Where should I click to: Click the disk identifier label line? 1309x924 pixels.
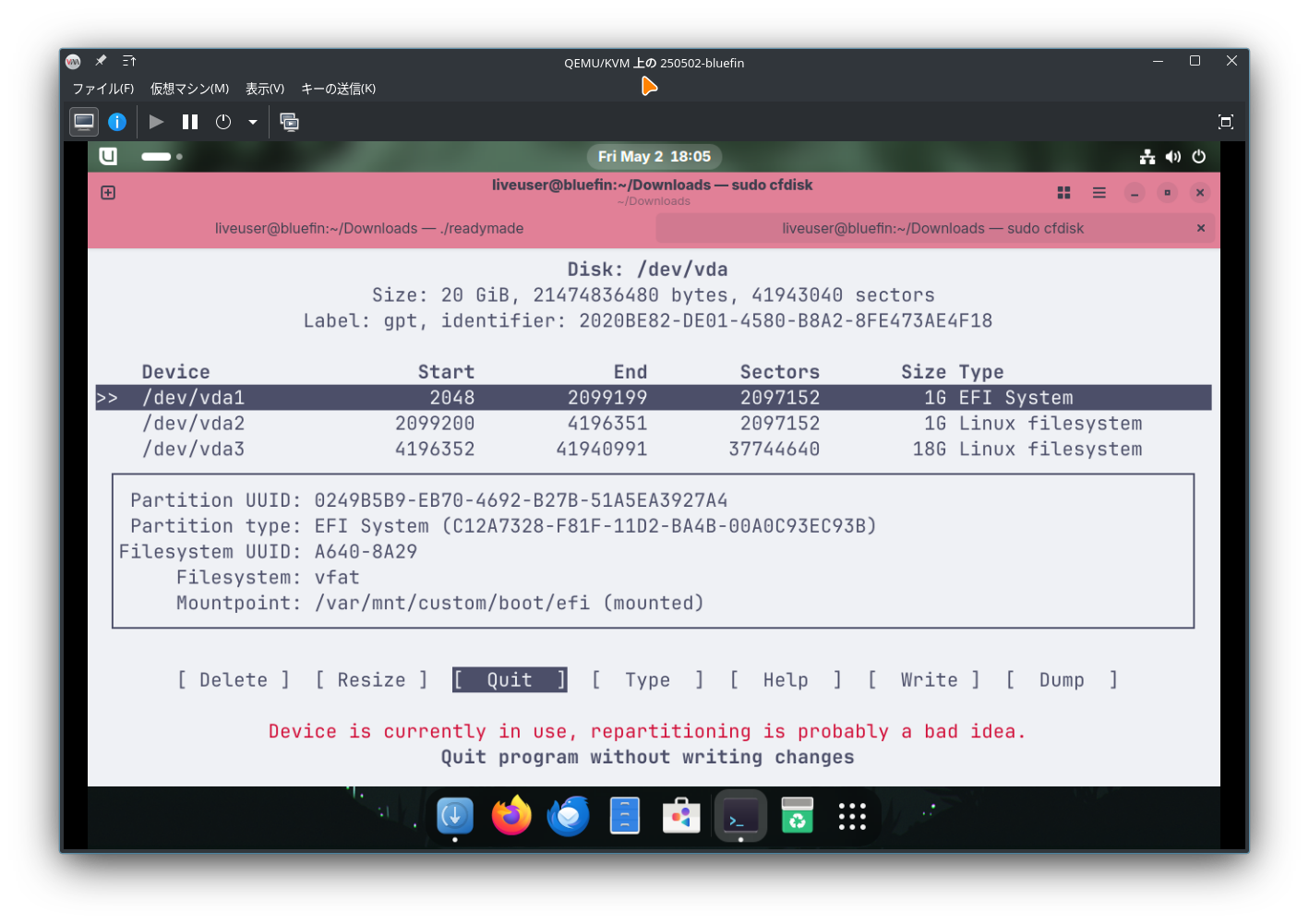coord(648,321)
